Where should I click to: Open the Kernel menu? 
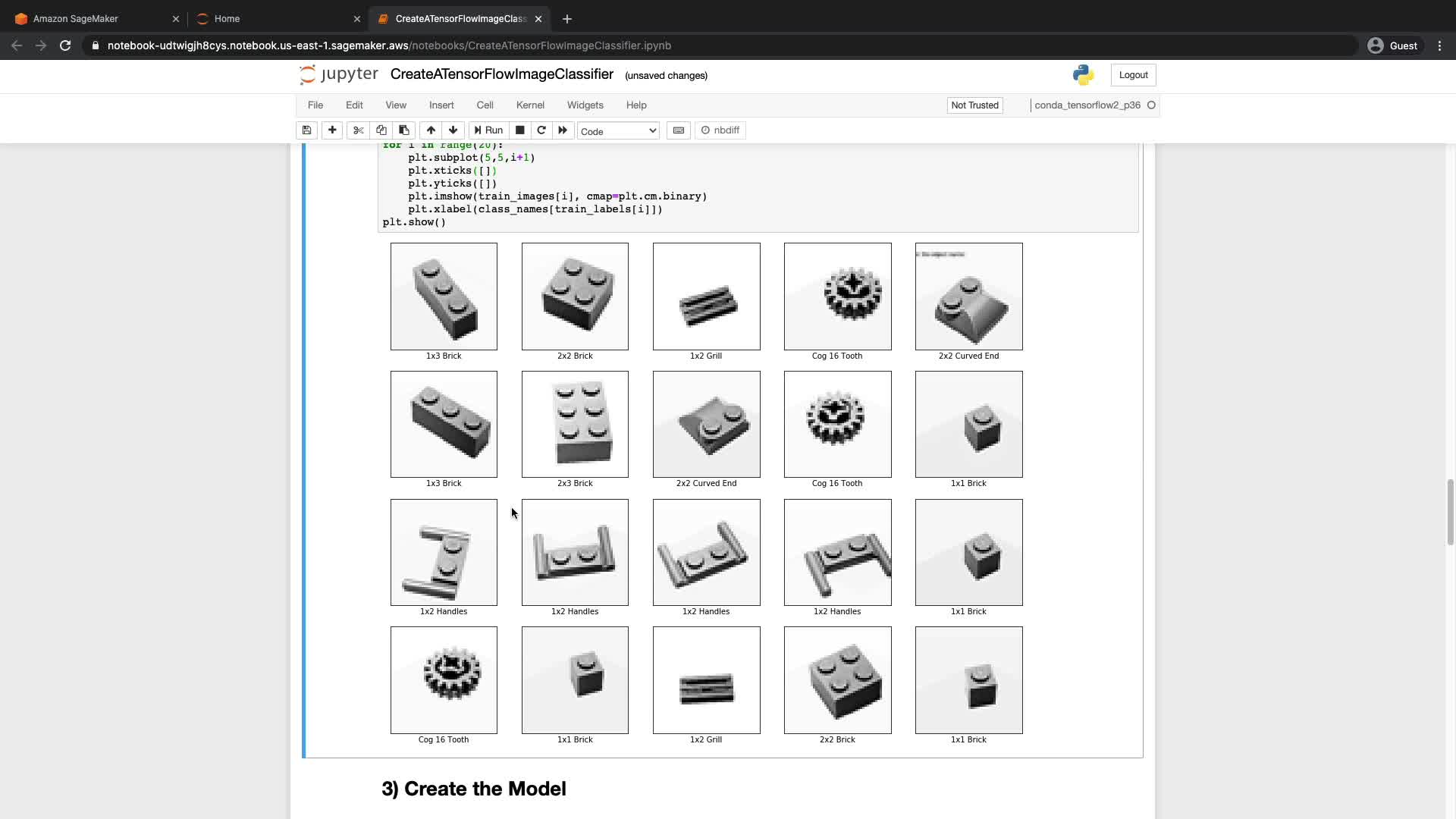click(530, 105)
